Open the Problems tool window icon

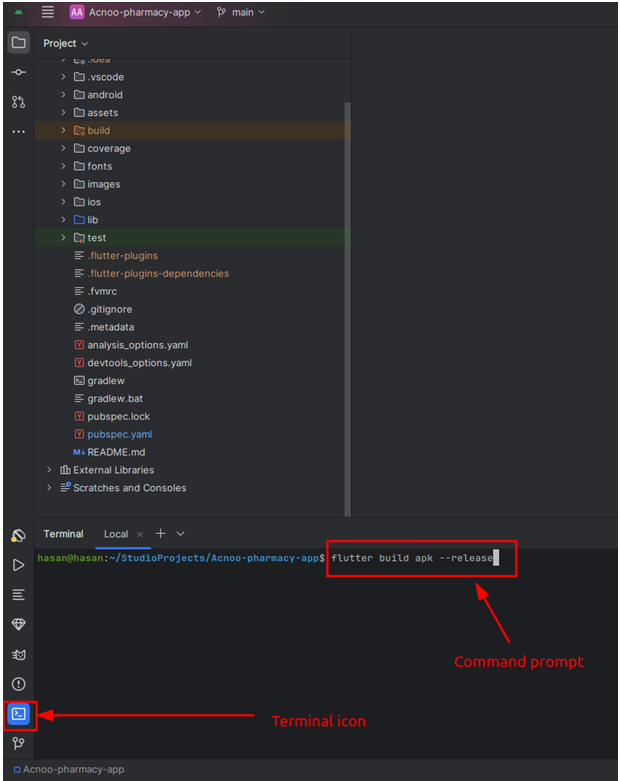pos(18,684)
